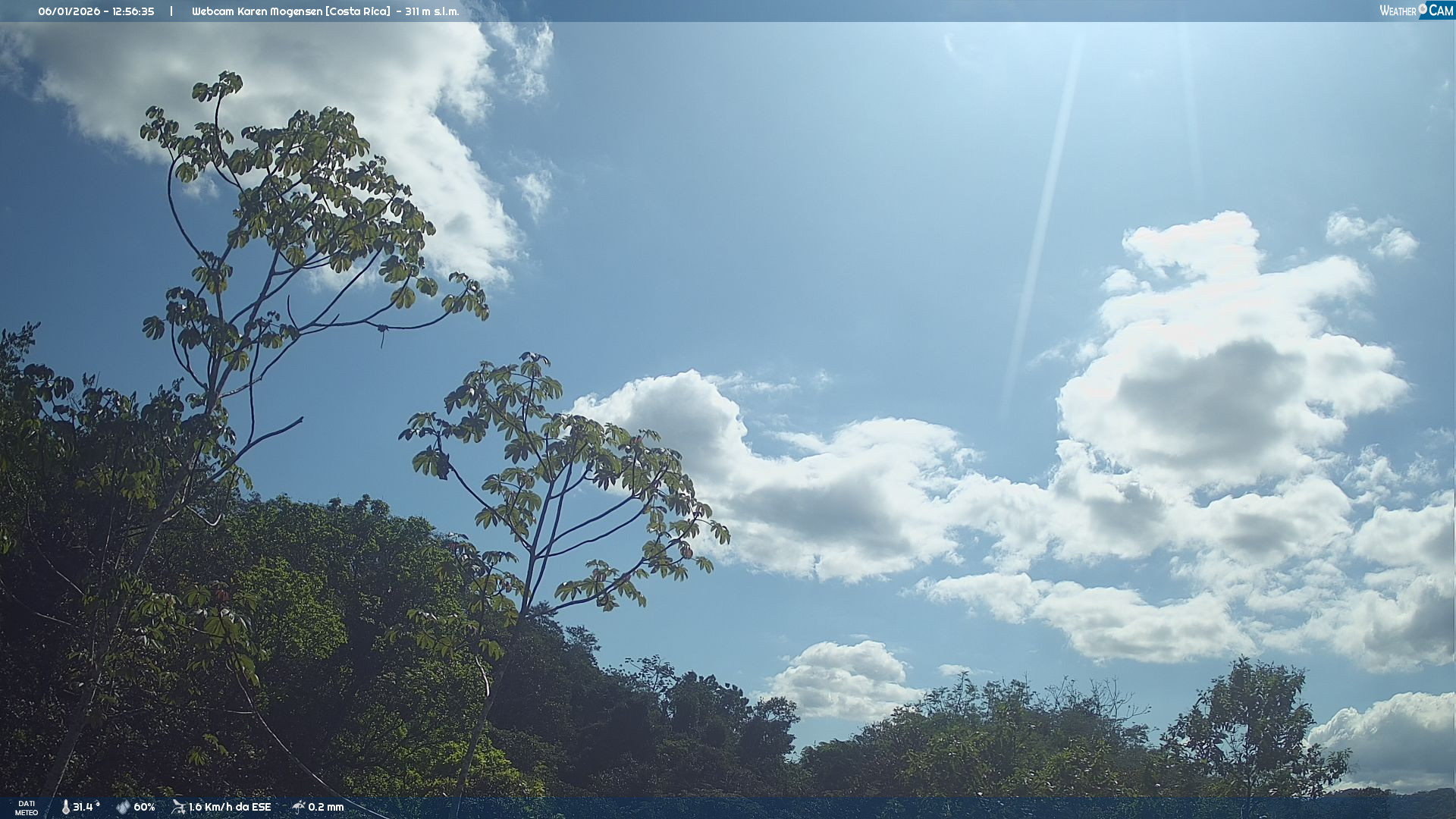
Task: Click the humidity water droplets icon
Action: [x=123, y=807]
